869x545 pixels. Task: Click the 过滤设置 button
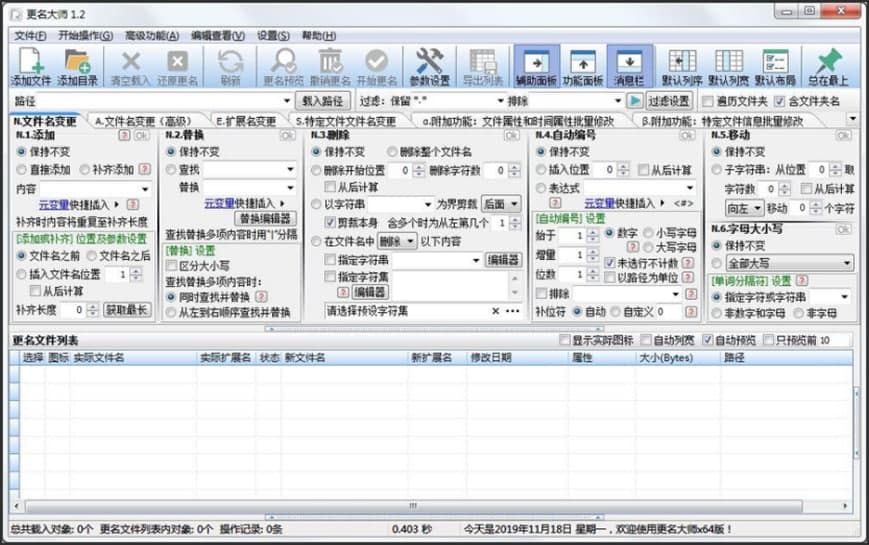(669, 101)
